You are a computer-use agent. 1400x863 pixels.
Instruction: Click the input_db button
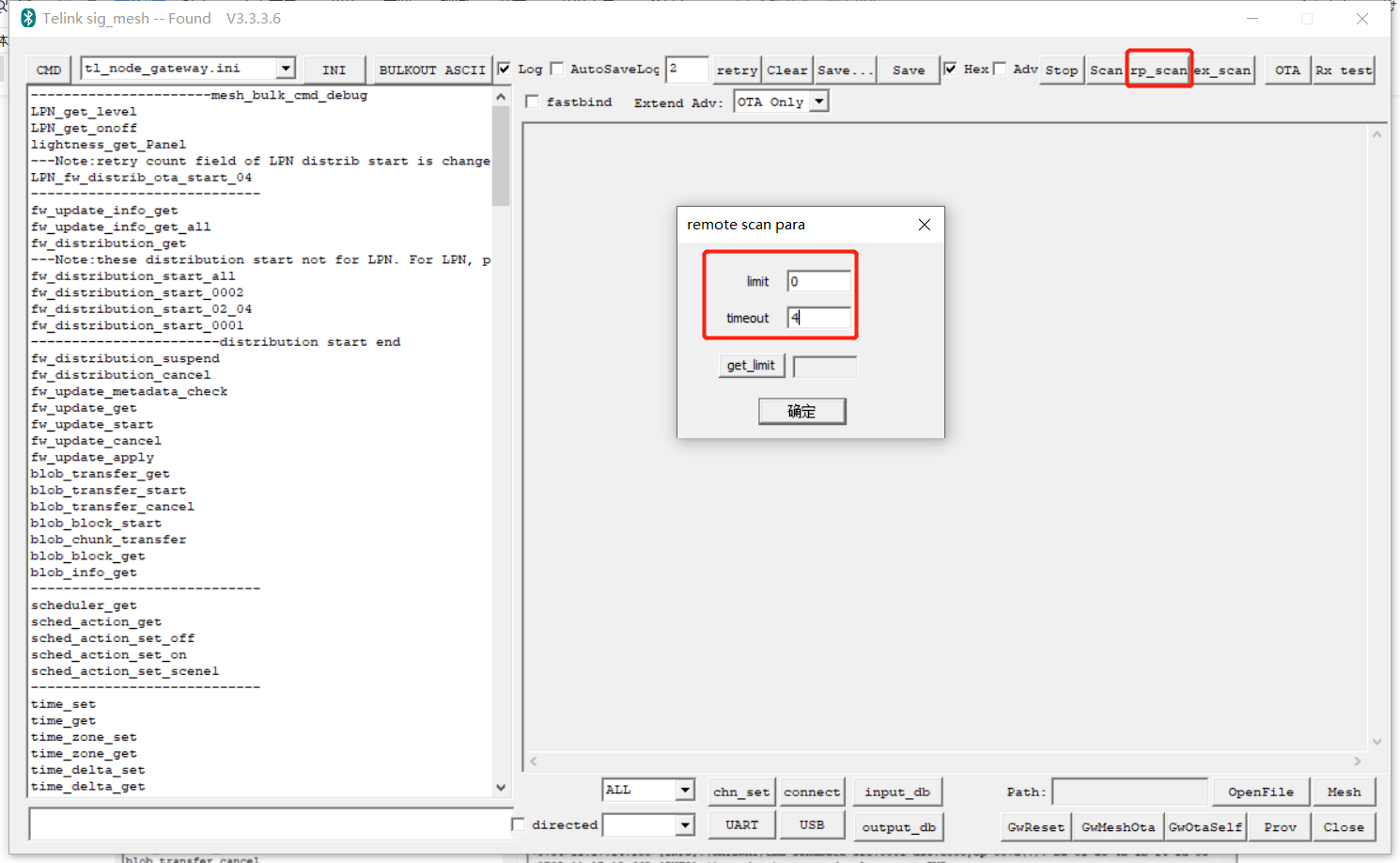tap(897, 792)
